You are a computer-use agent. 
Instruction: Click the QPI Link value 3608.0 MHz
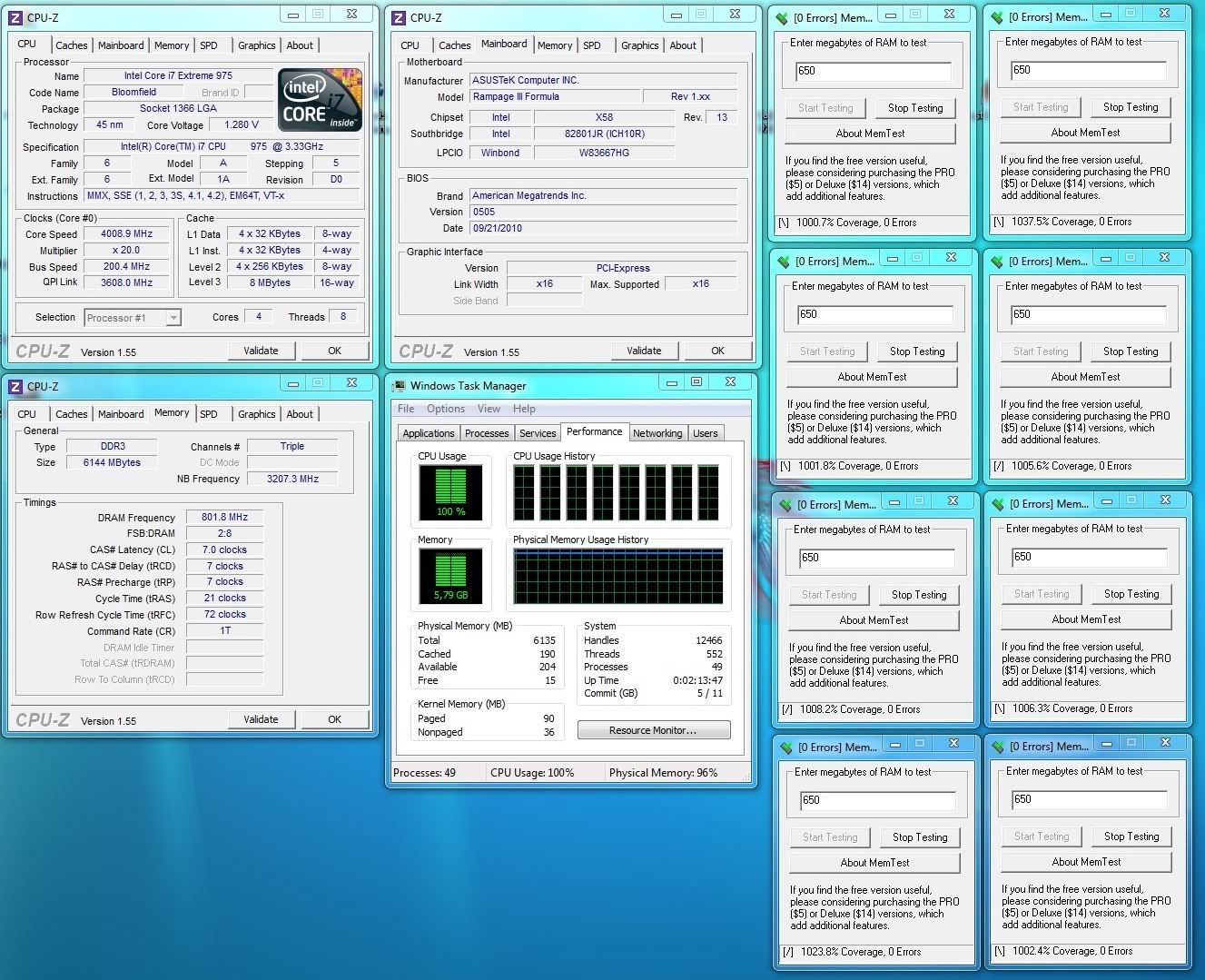pos(126,282)
